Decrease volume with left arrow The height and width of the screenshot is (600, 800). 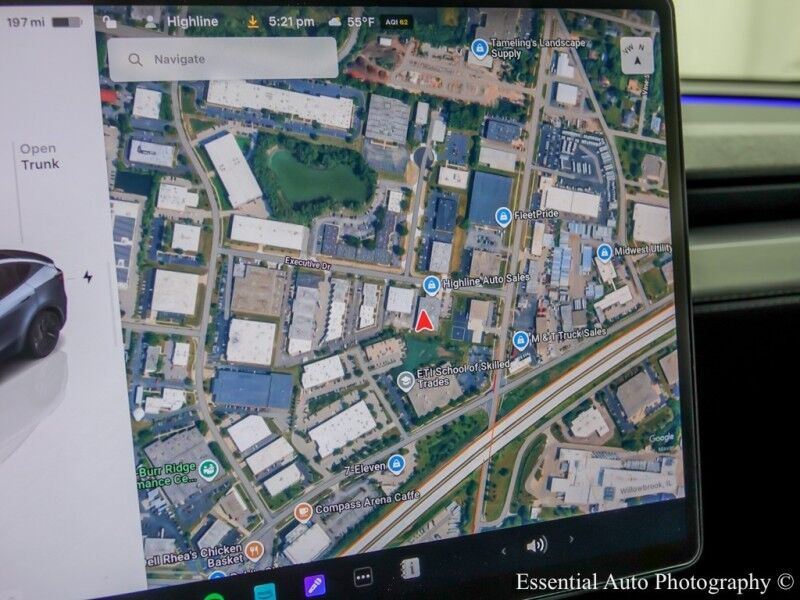[504, 549]
